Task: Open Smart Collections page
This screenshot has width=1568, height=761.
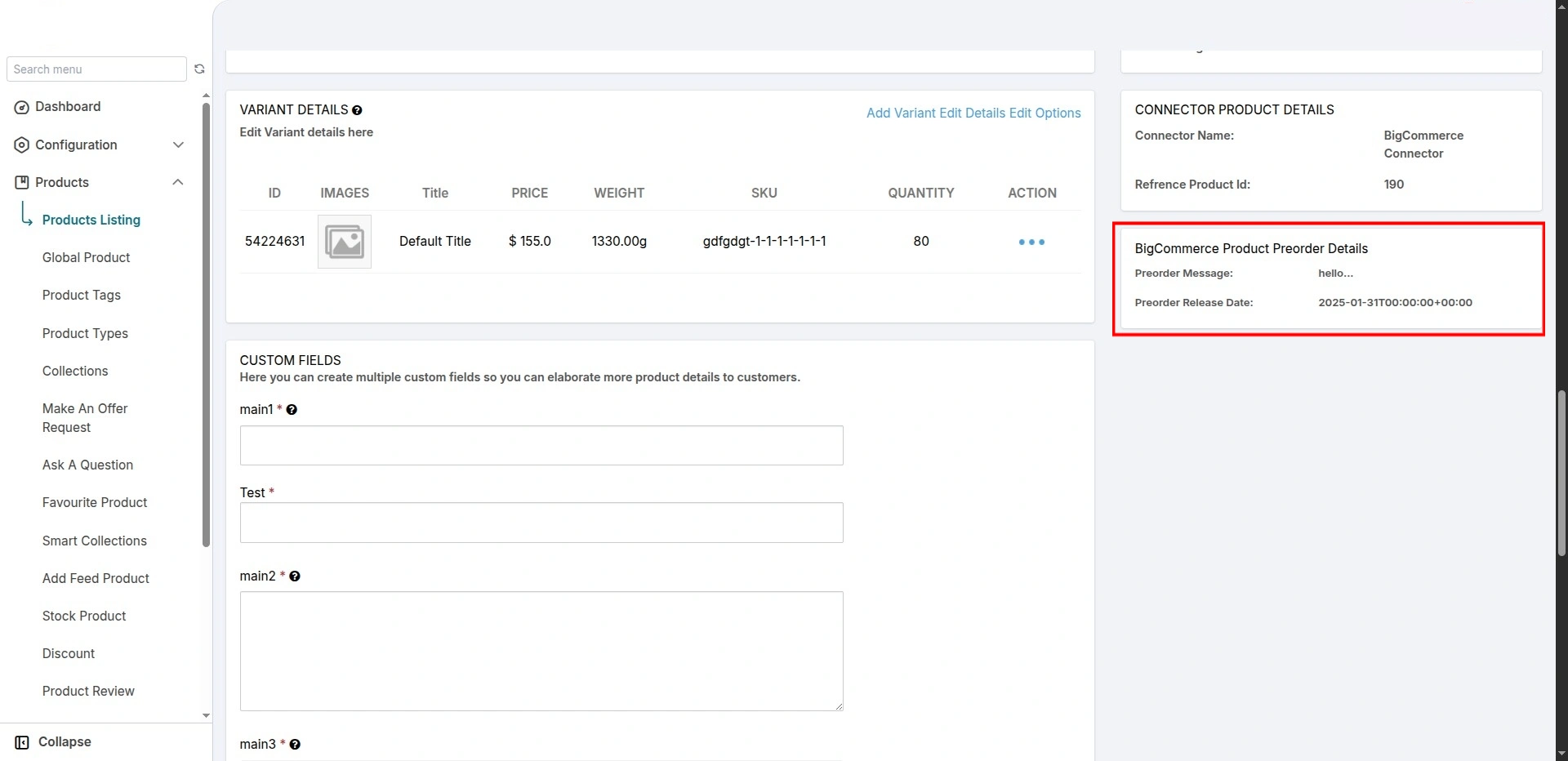Action: point(95,541)
